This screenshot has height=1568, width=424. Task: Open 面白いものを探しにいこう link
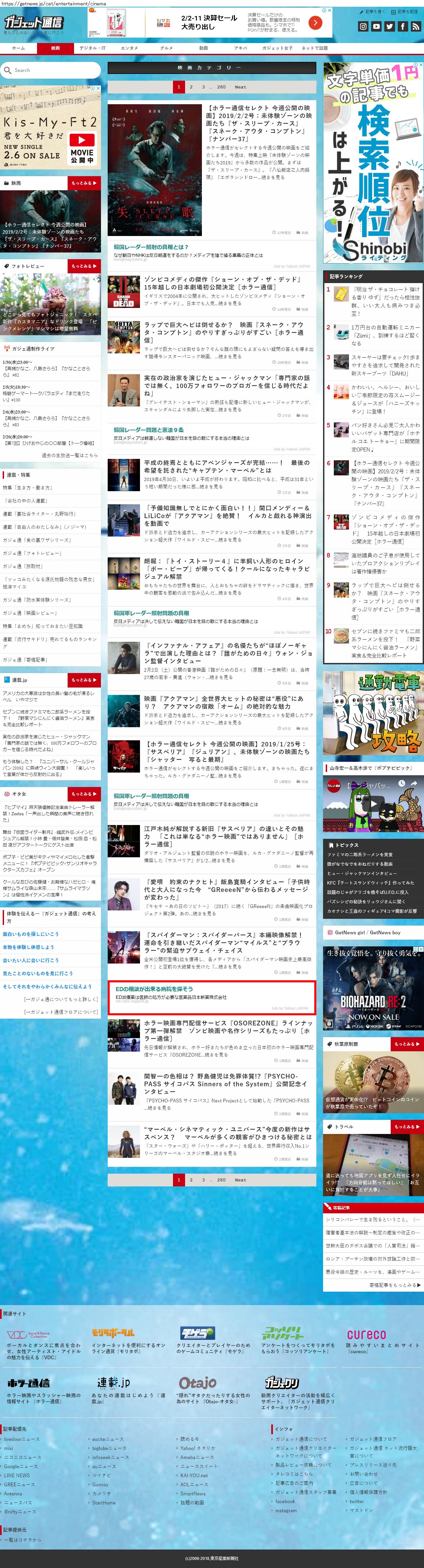31,934
